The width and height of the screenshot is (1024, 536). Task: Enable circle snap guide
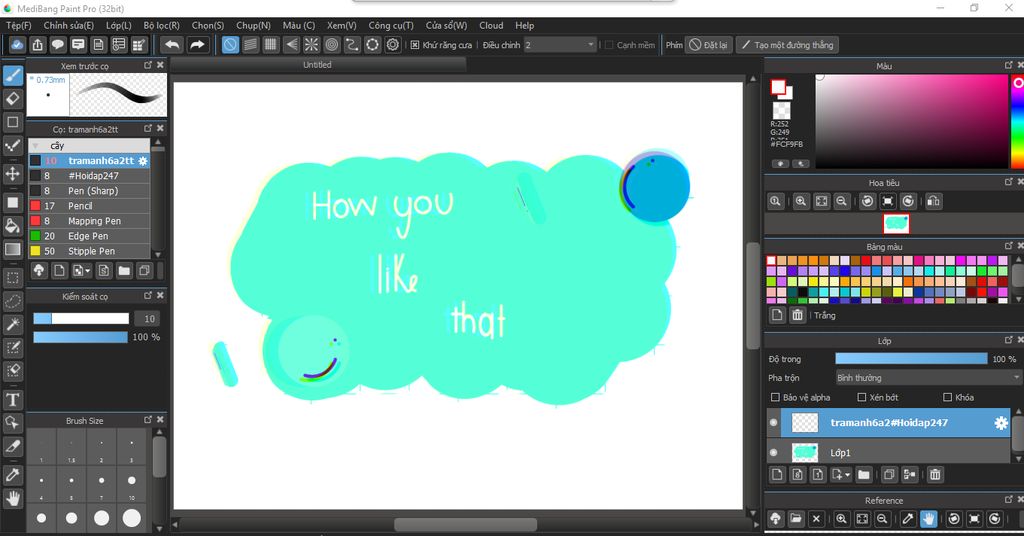pyautogui.click(x=332, y=44)
